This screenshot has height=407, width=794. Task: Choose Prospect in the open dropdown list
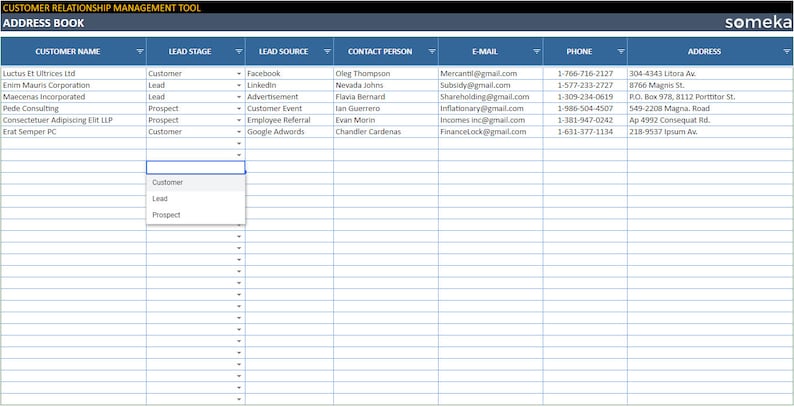196,215
